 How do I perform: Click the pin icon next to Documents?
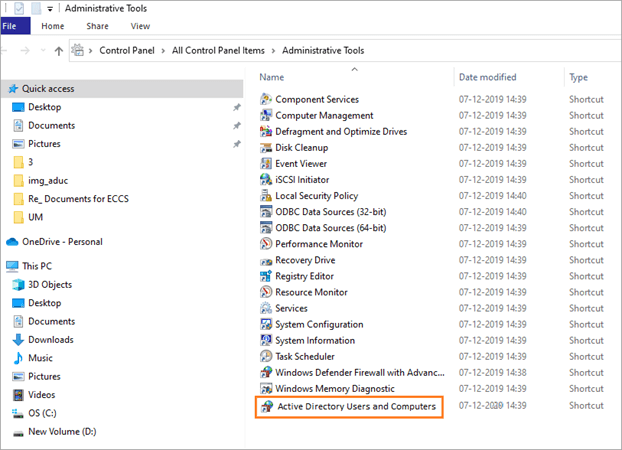pyautogui.click(x=237, y=126)
